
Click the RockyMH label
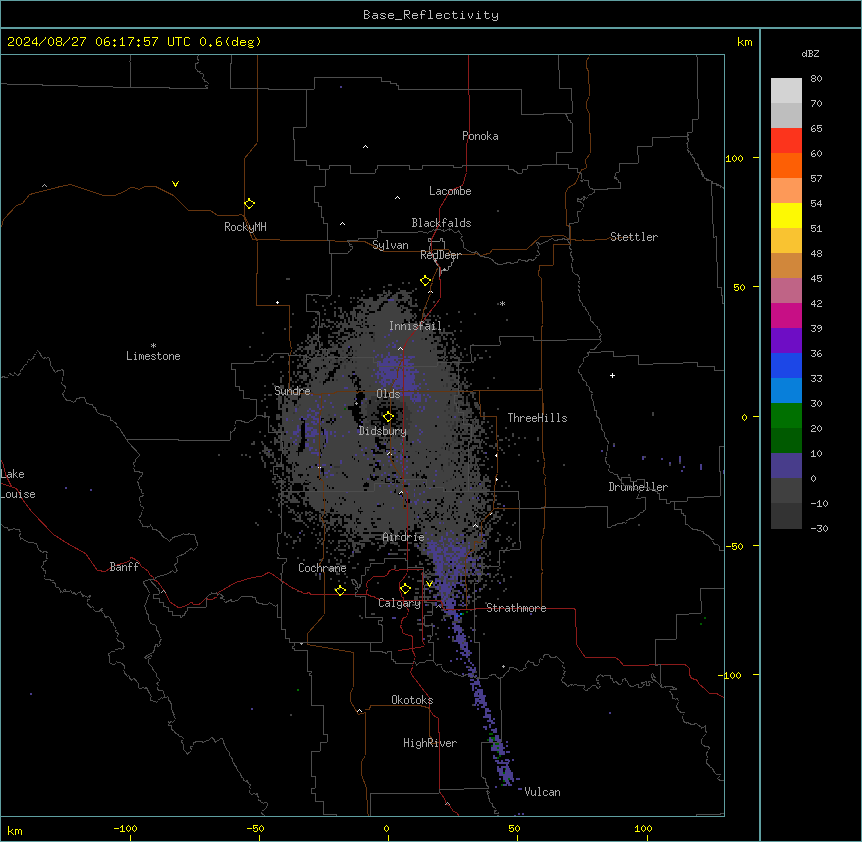[x=245, y=227]
